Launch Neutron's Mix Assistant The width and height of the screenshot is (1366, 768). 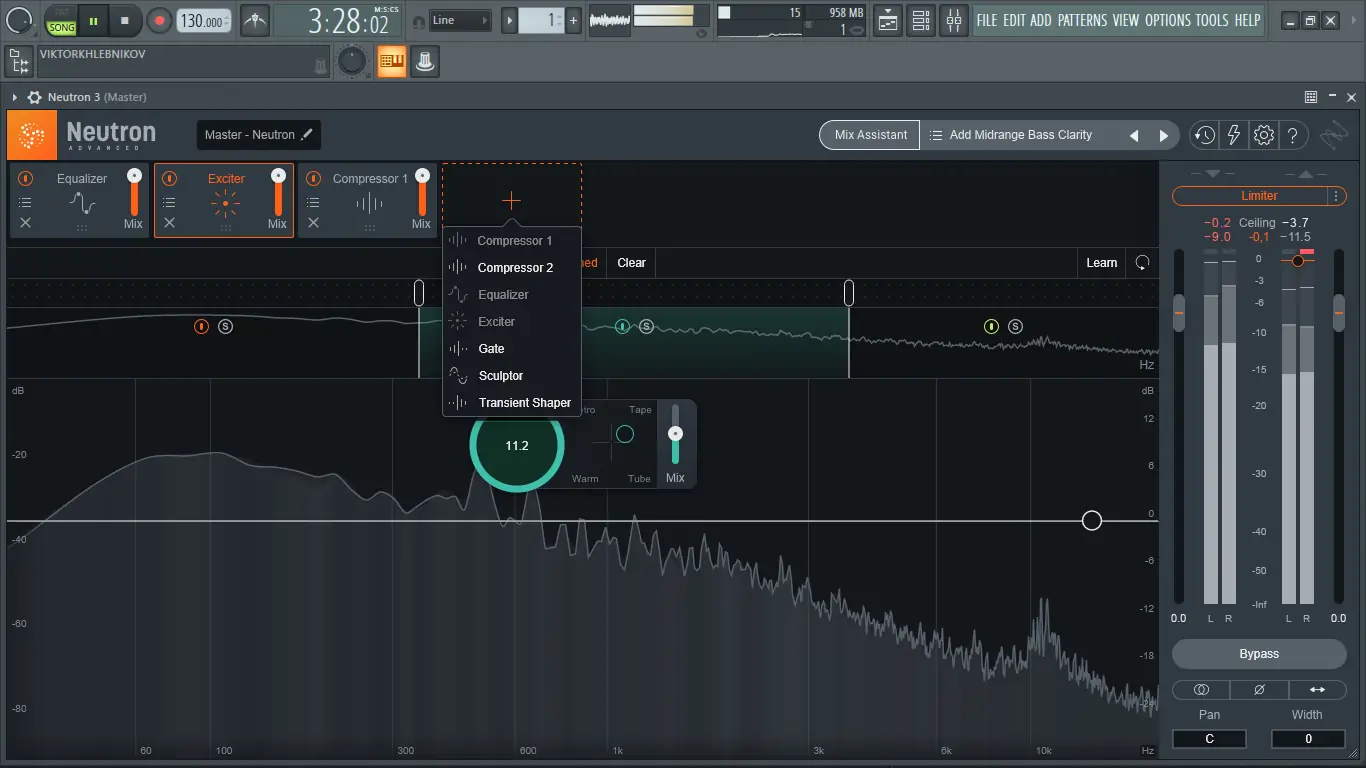(868, 134)
